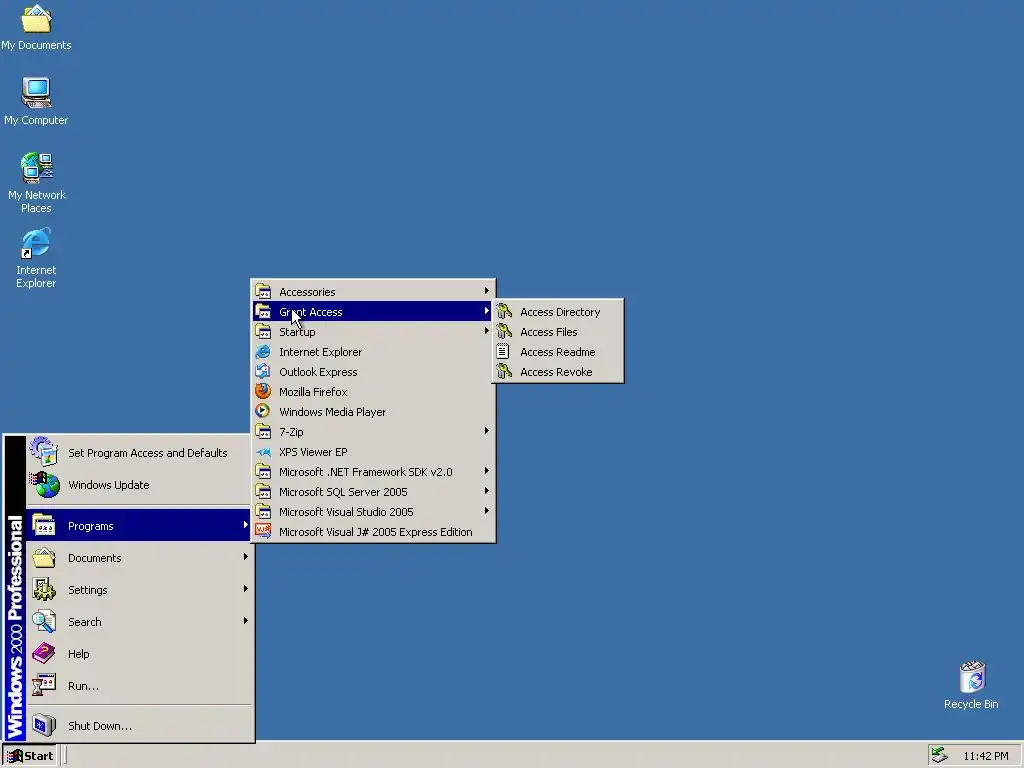Expand the Settings submenu arrow
This screenshot has height=768, width=1024.
(246, 589)
